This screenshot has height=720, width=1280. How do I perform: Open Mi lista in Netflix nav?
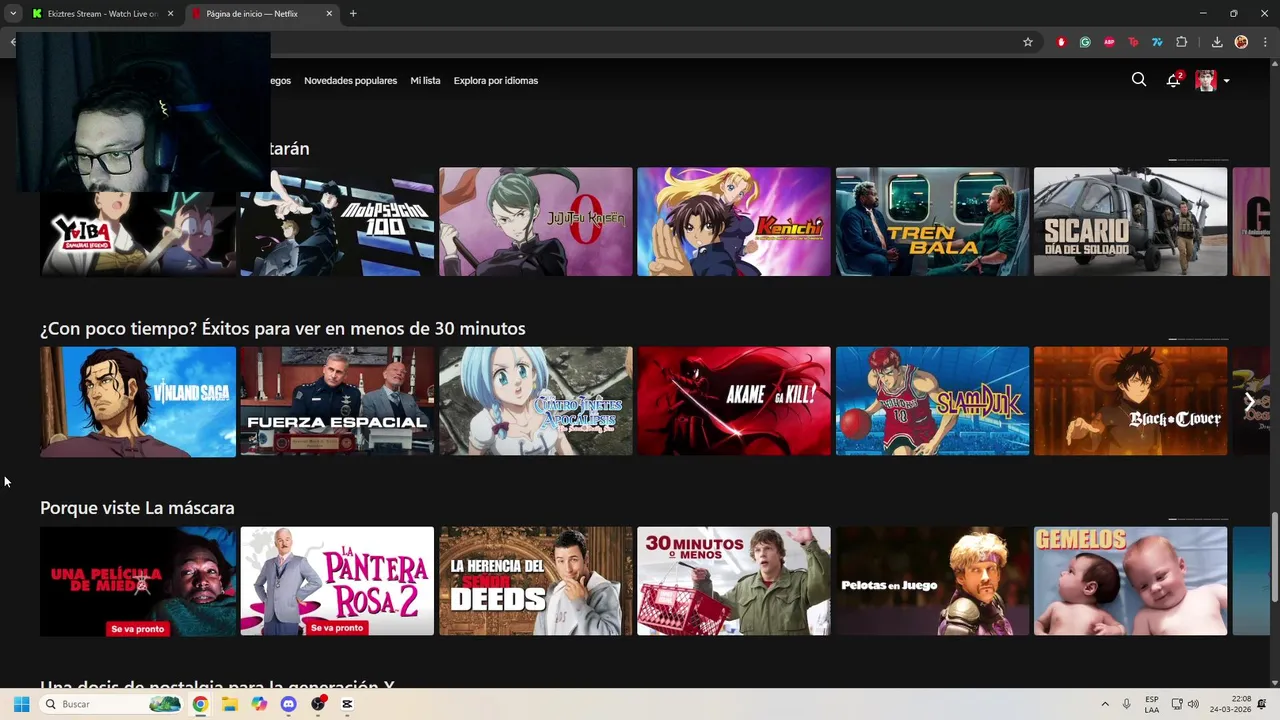pos(425,81)
